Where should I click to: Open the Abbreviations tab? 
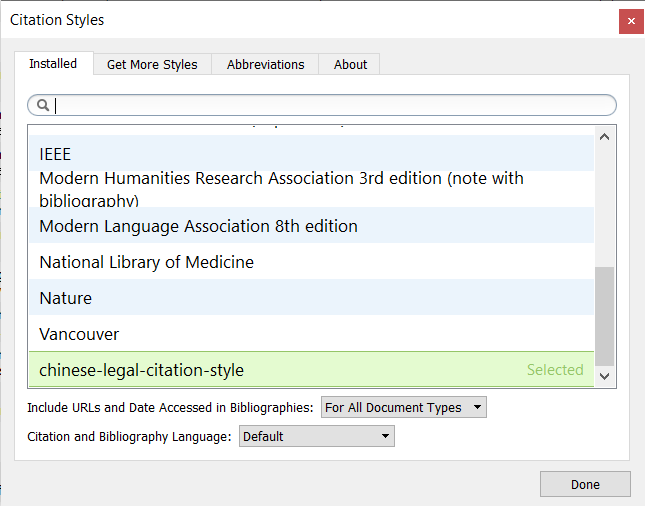[265, 65]
